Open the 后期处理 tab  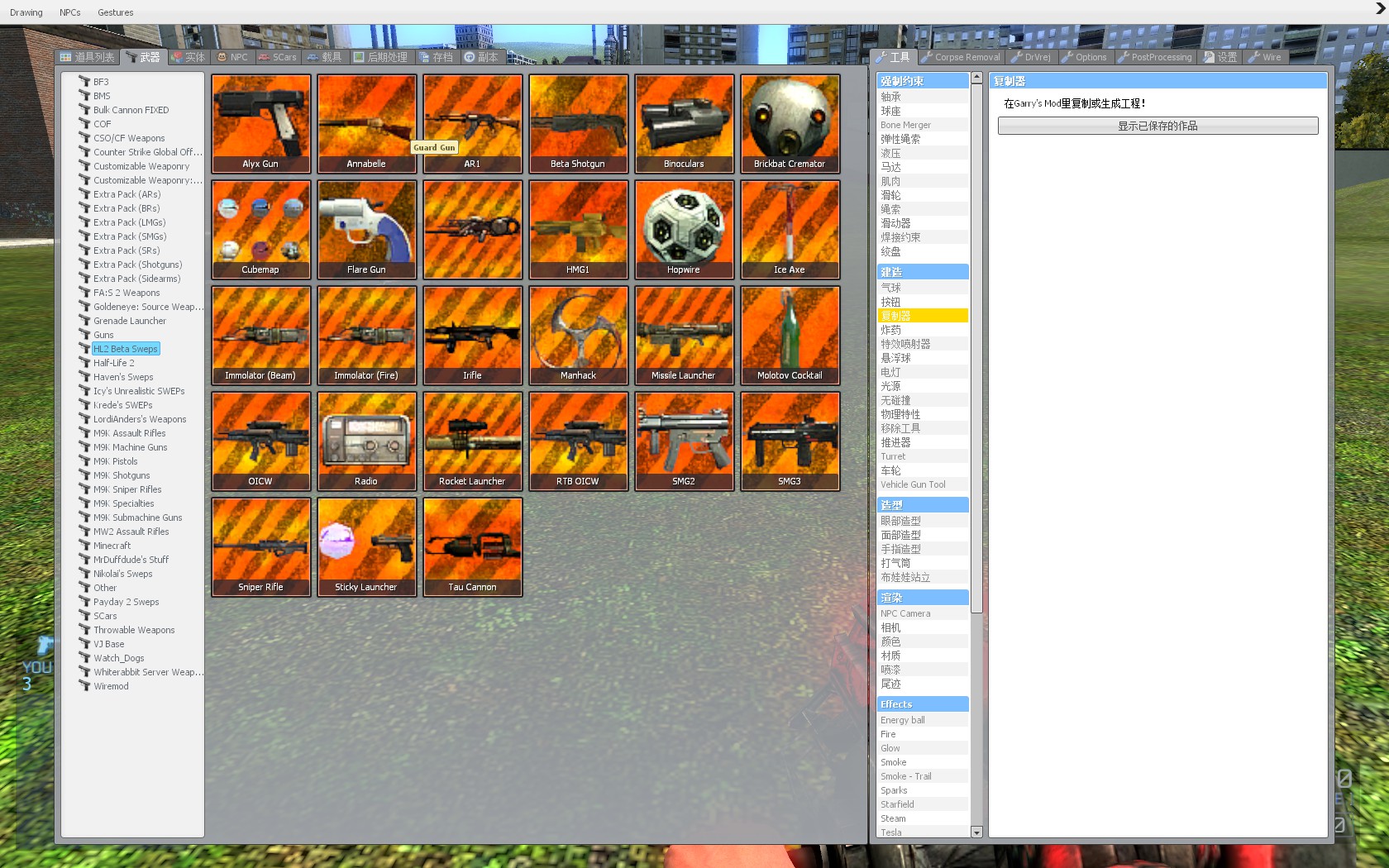pyautogui.click(x=381, y=57)
